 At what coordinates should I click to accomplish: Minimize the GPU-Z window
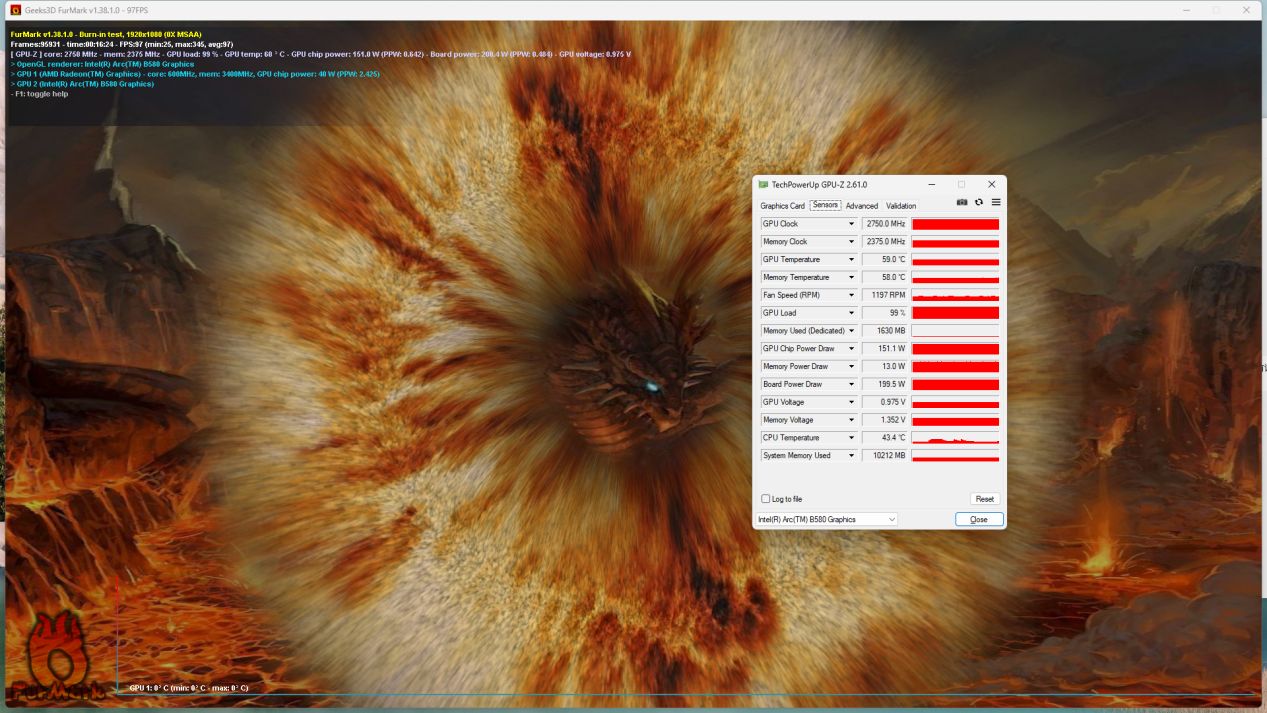tap(932, 184)
